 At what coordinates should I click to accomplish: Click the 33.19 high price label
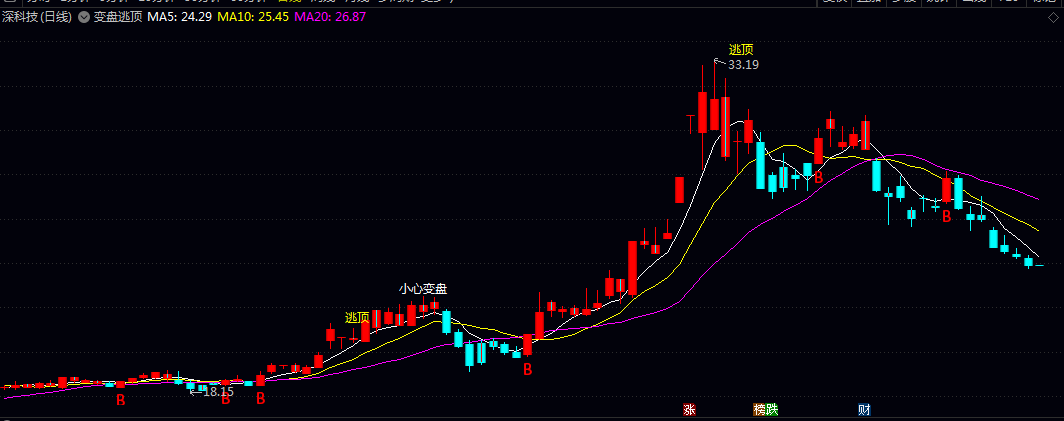pos(743,65)
